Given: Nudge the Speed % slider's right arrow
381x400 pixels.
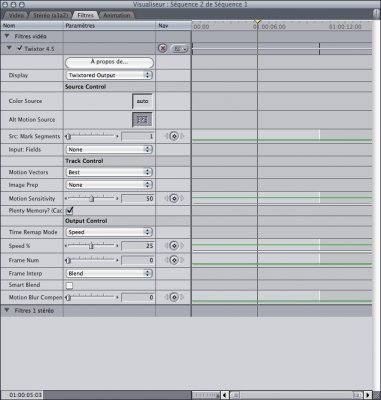Looking at the screenshot, I should point(117,246).
